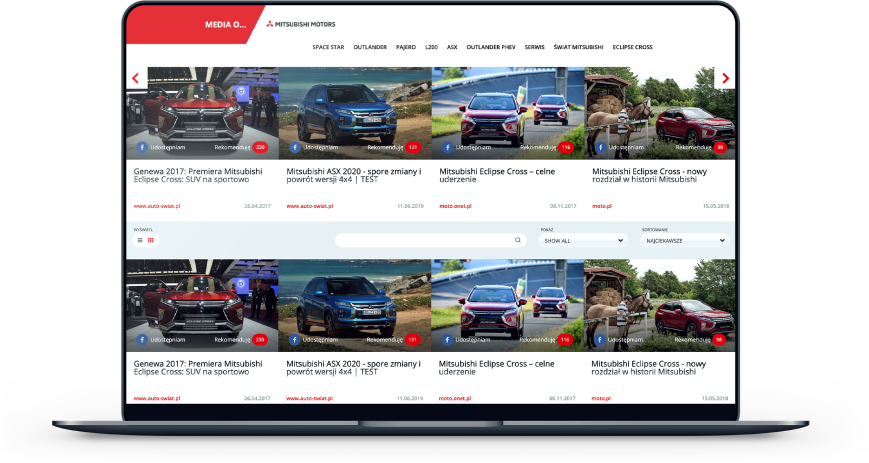Switch to list view icon in filter bar
This screenshot has height=463, width=869.
(140, 240)
